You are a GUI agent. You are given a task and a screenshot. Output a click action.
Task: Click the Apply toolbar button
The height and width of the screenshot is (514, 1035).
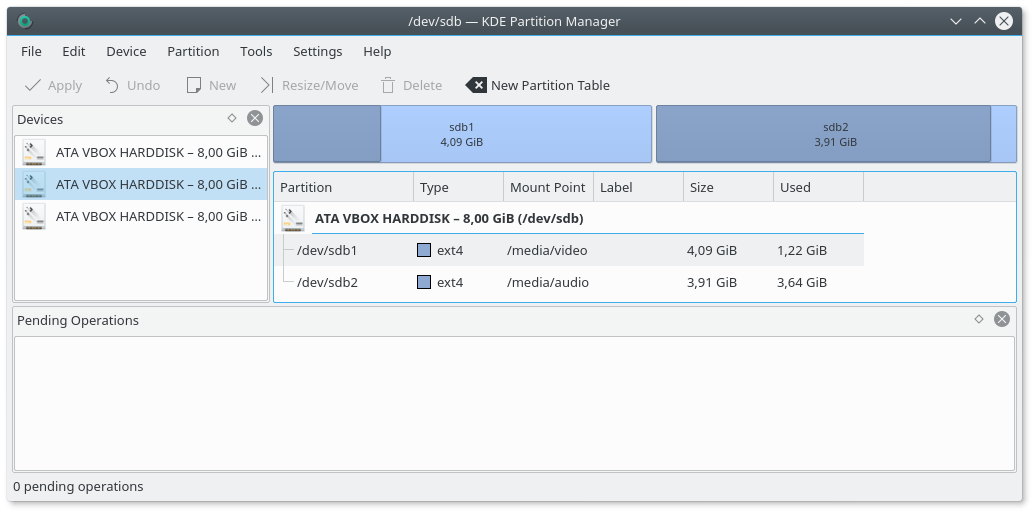(53, 85)
